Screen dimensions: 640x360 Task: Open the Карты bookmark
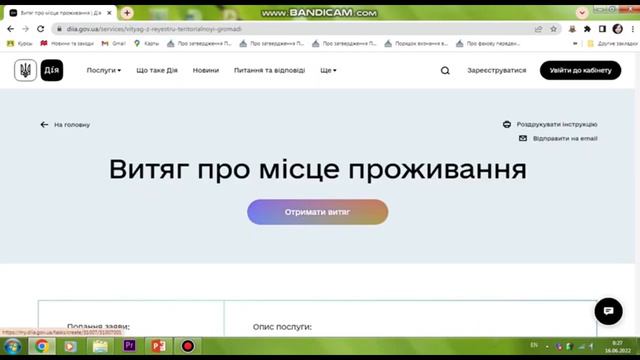coord(146,43)
